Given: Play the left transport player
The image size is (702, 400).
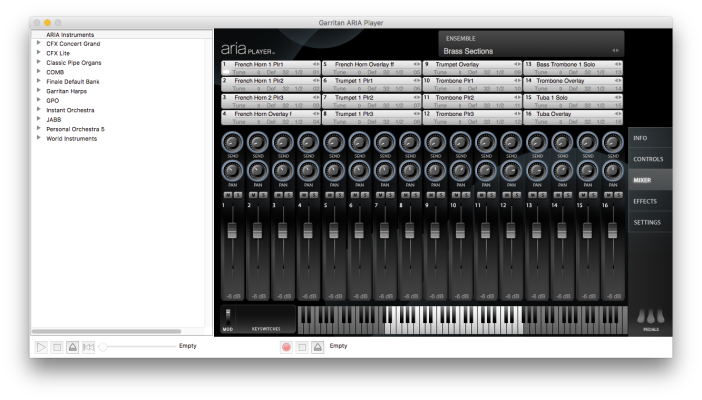Looking at the screenshot, I should (x=41, y=347).
